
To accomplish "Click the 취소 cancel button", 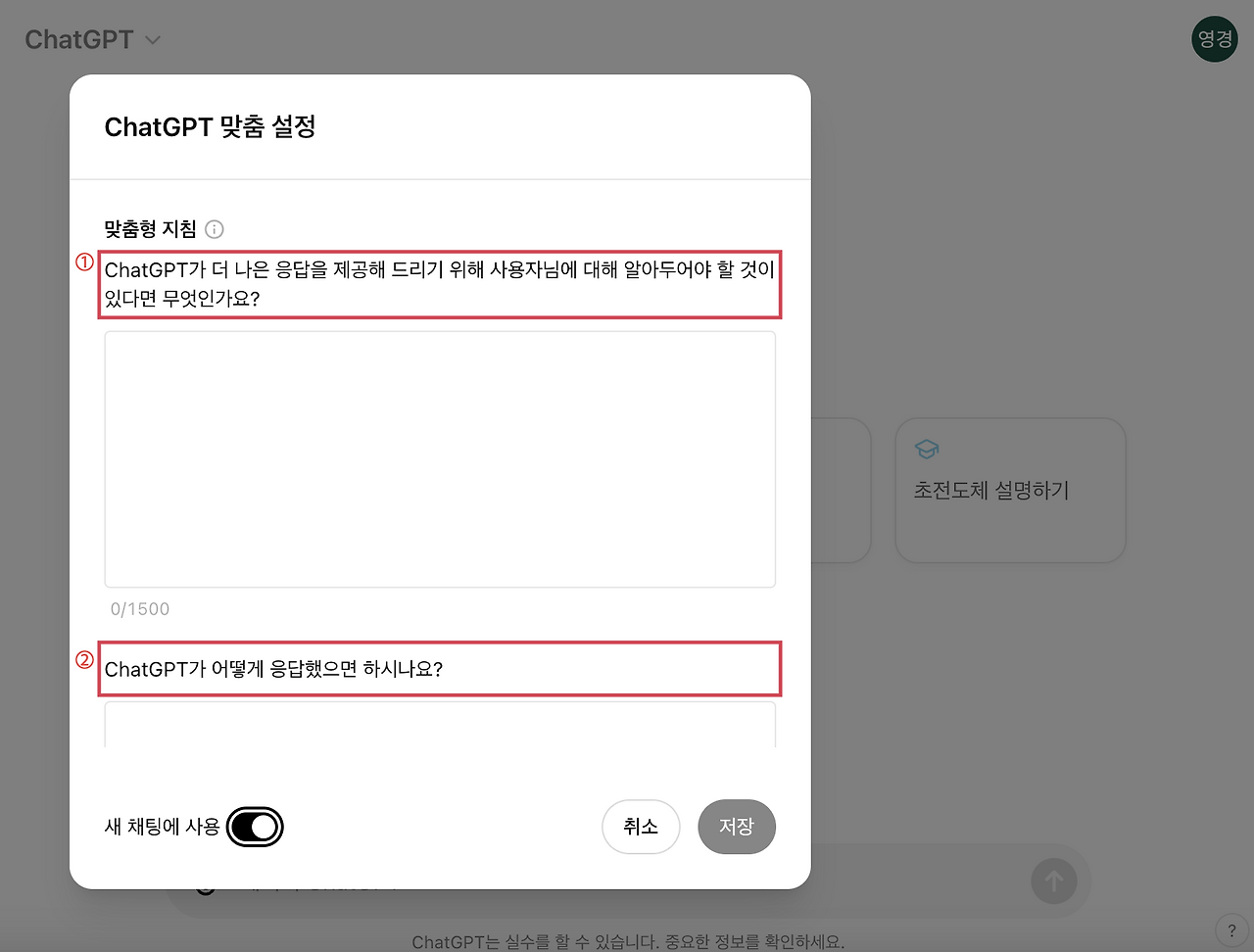I will pyautogui.click(x=641, y=827).
